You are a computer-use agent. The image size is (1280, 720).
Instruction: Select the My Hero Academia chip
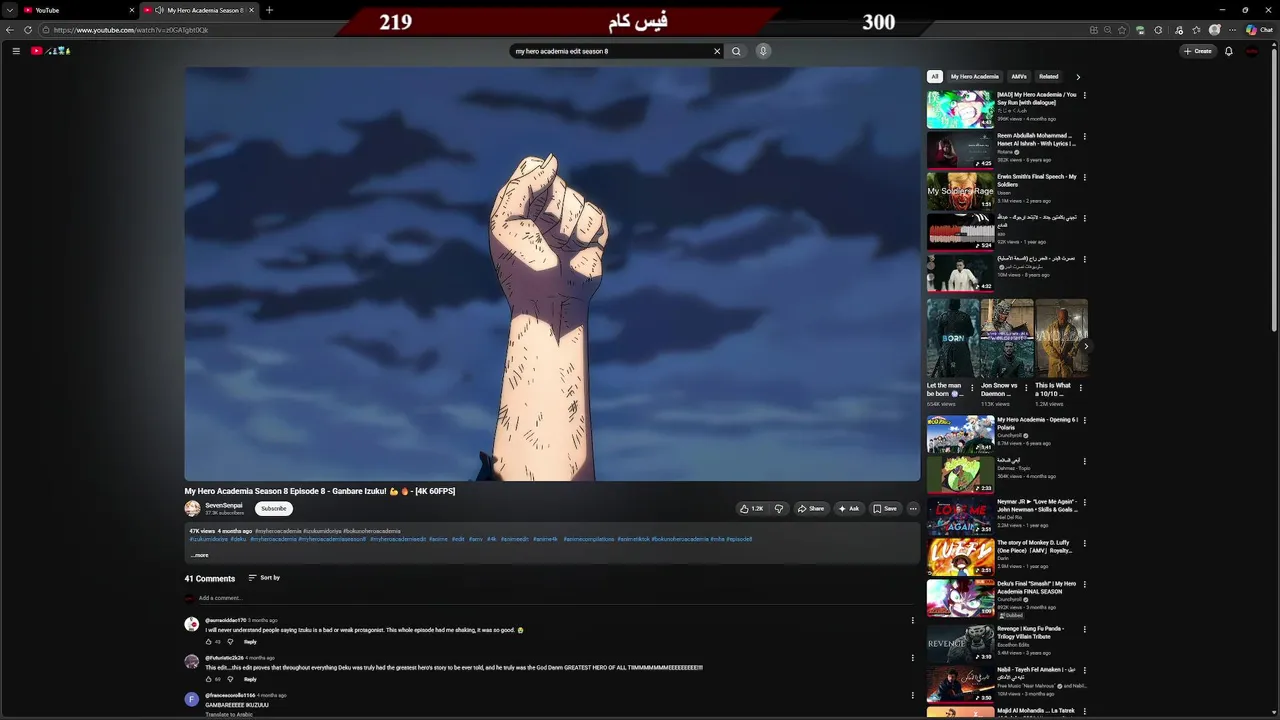pos(974,76)
